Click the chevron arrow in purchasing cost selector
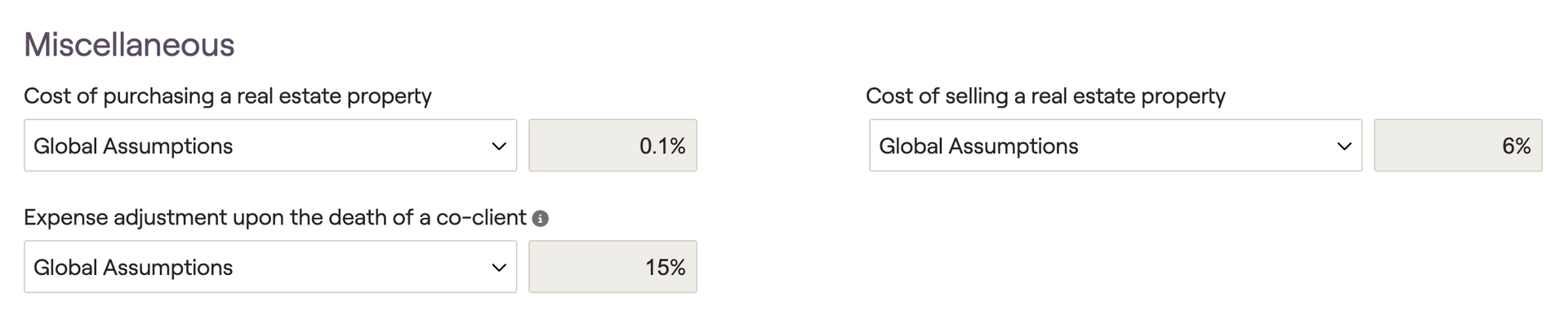The width and height of the screenshot is (1568, 324). [499, 146]
